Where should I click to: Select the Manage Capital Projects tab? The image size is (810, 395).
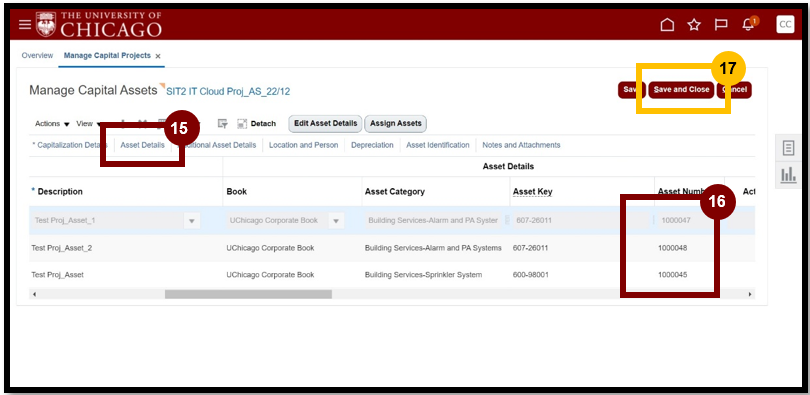107,55
